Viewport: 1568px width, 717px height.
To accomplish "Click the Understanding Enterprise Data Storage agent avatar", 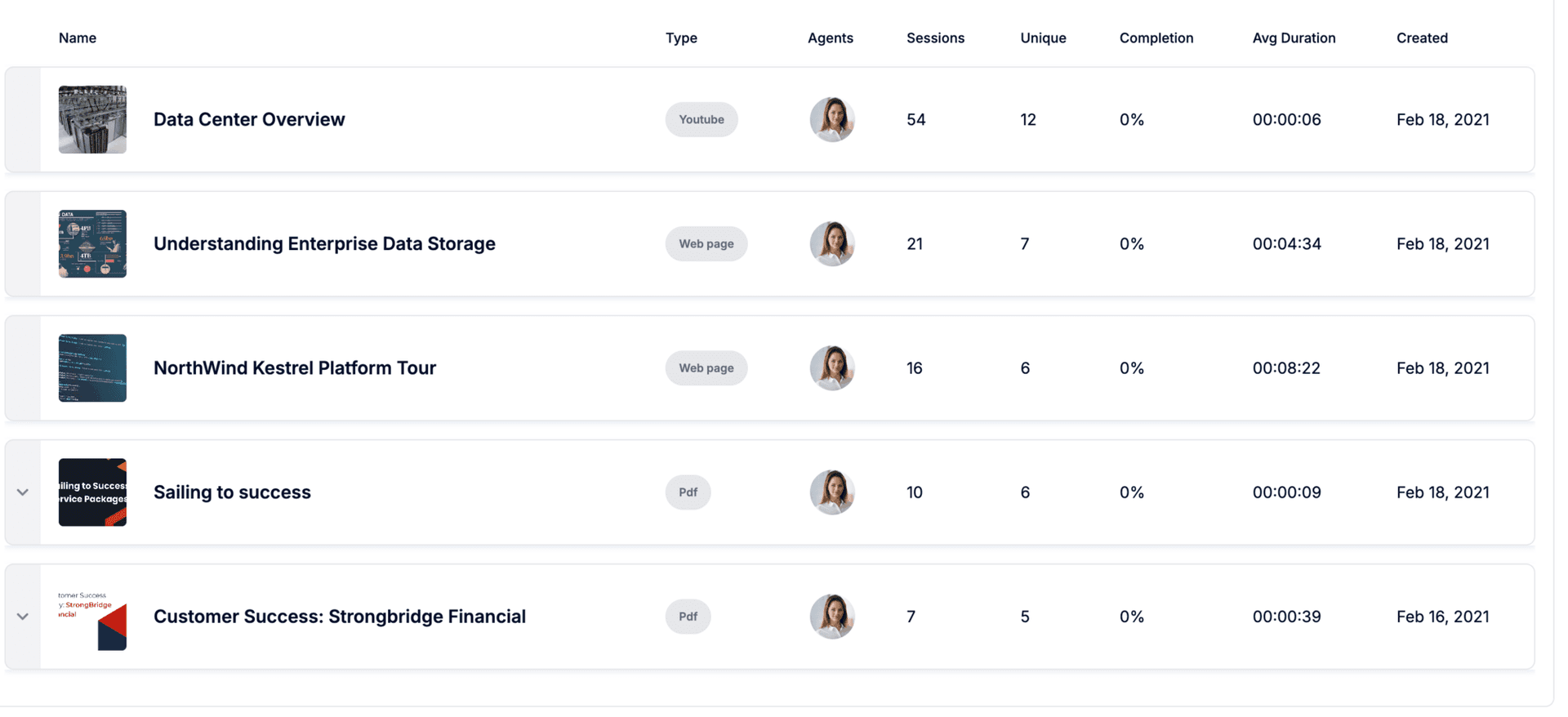I will 832,243.
